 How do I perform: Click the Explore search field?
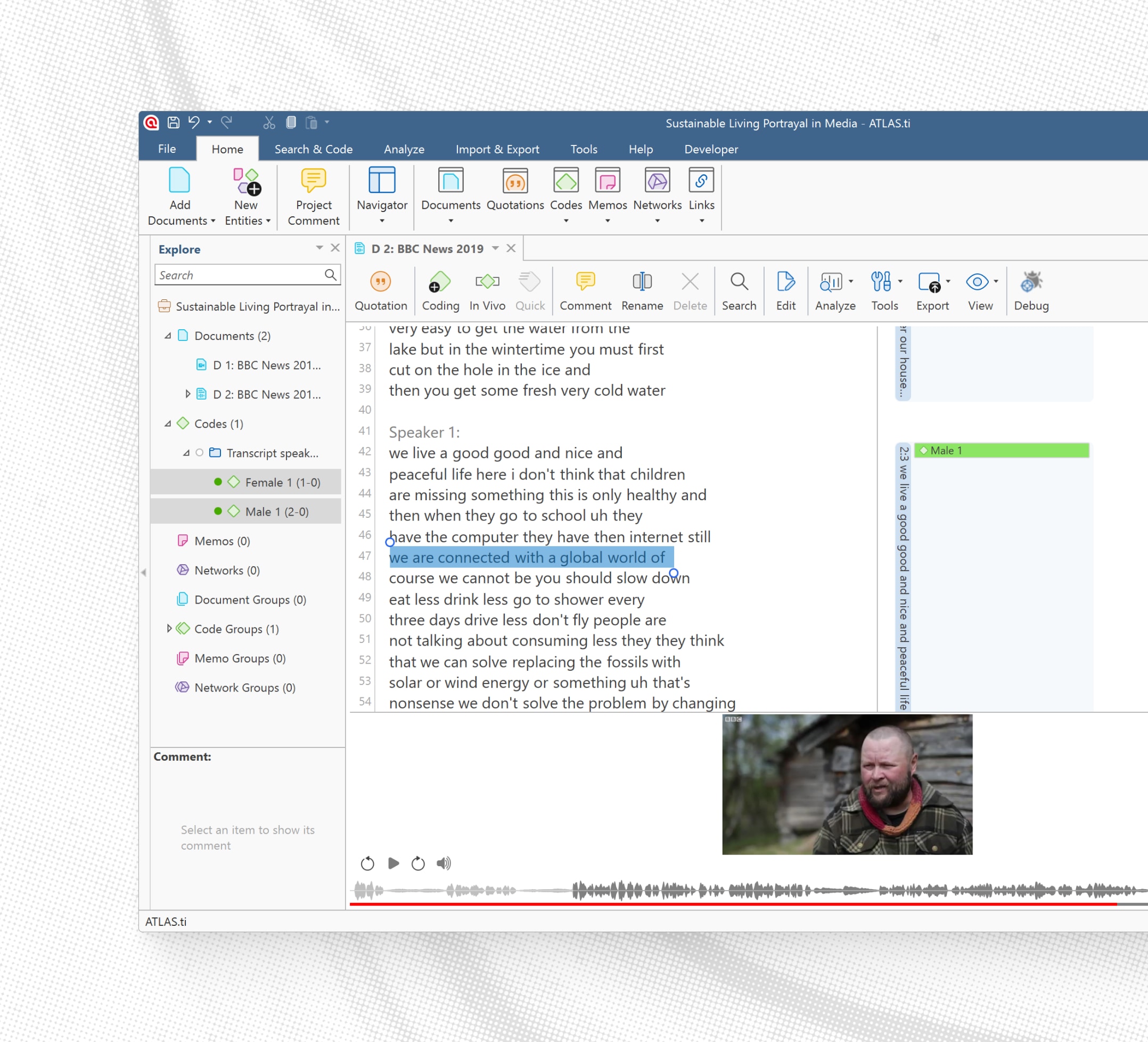tap(239, 275)
